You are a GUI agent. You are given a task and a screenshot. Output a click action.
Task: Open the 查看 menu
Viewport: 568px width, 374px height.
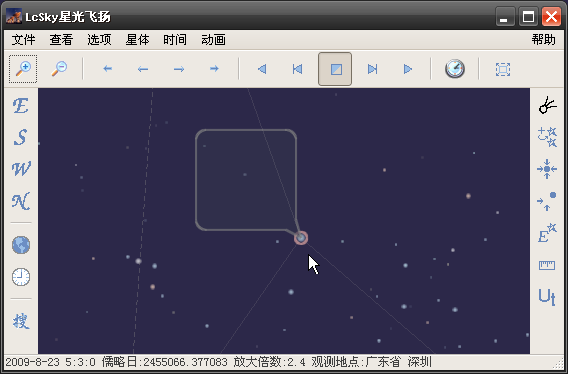click(61, 40)
